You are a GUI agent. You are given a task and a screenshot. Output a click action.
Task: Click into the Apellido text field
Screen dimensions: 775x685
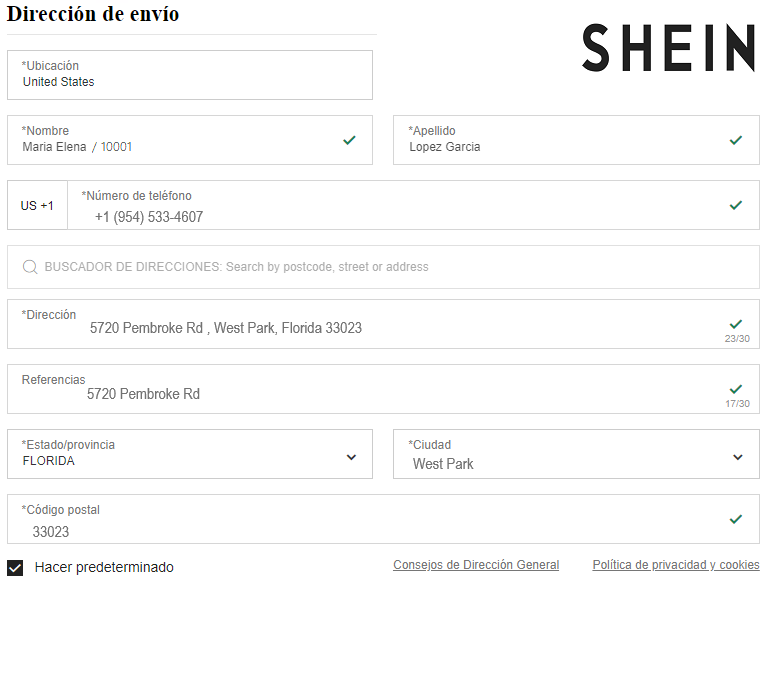click(x=560, y=146)
